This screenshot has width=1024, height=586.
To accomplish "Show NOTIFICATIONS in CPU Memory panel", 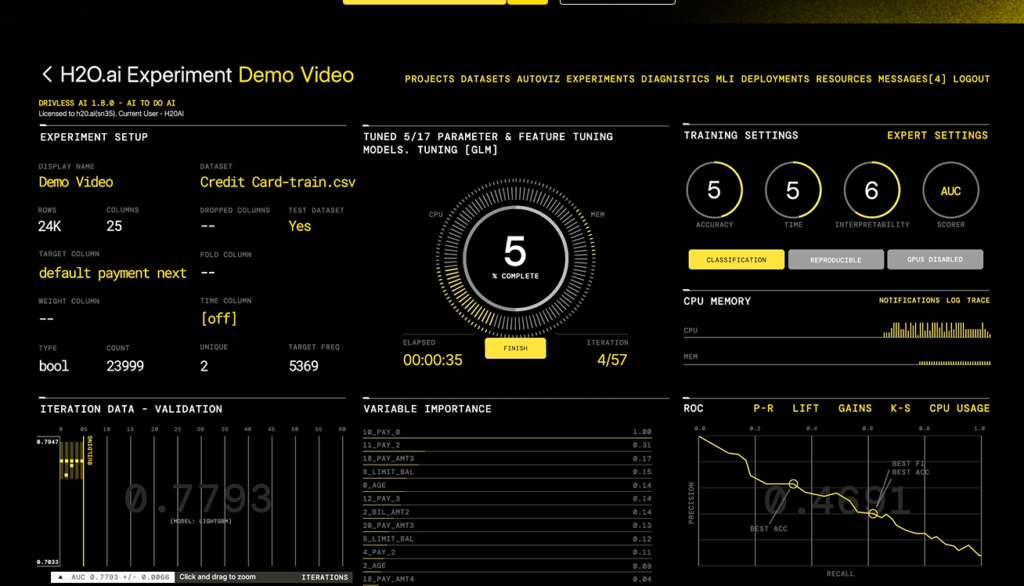I will click(909, 301).
